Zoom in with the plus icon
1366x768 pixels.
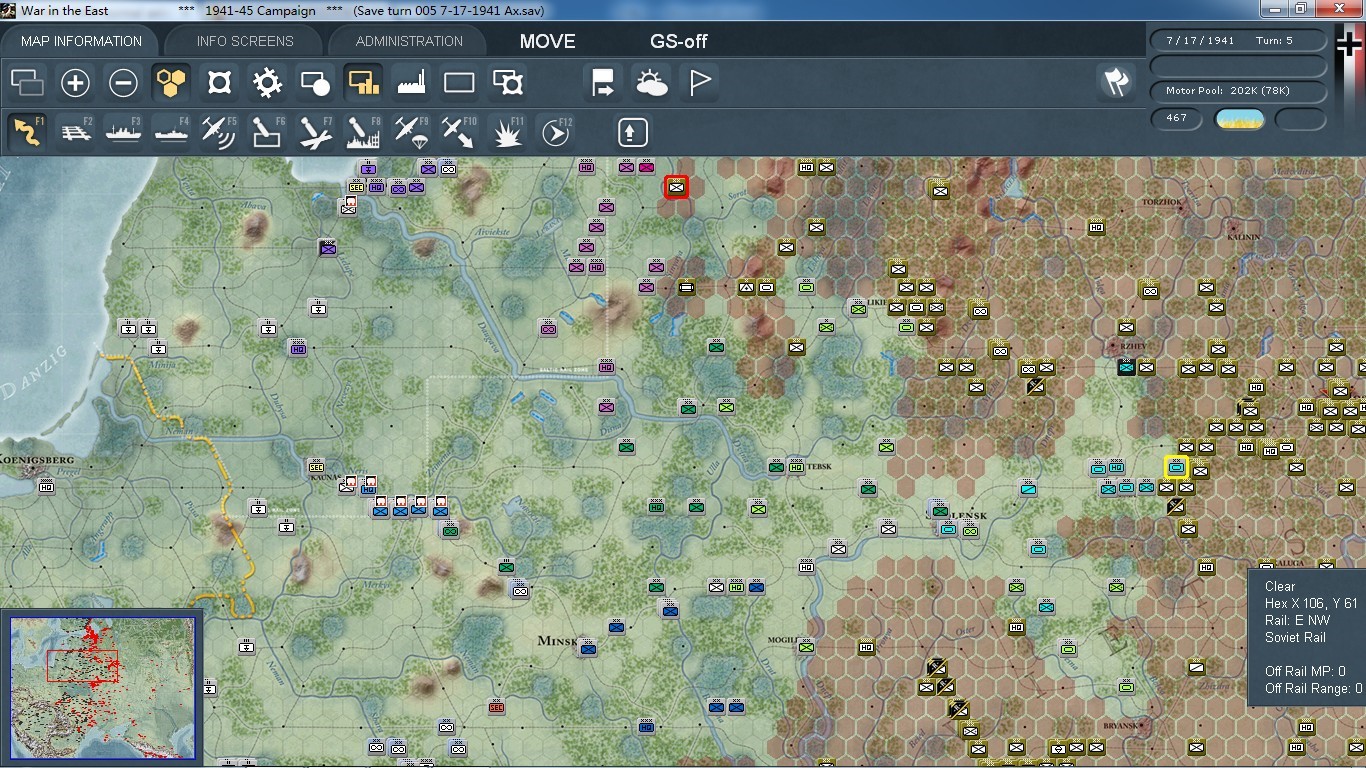[76, 83]
